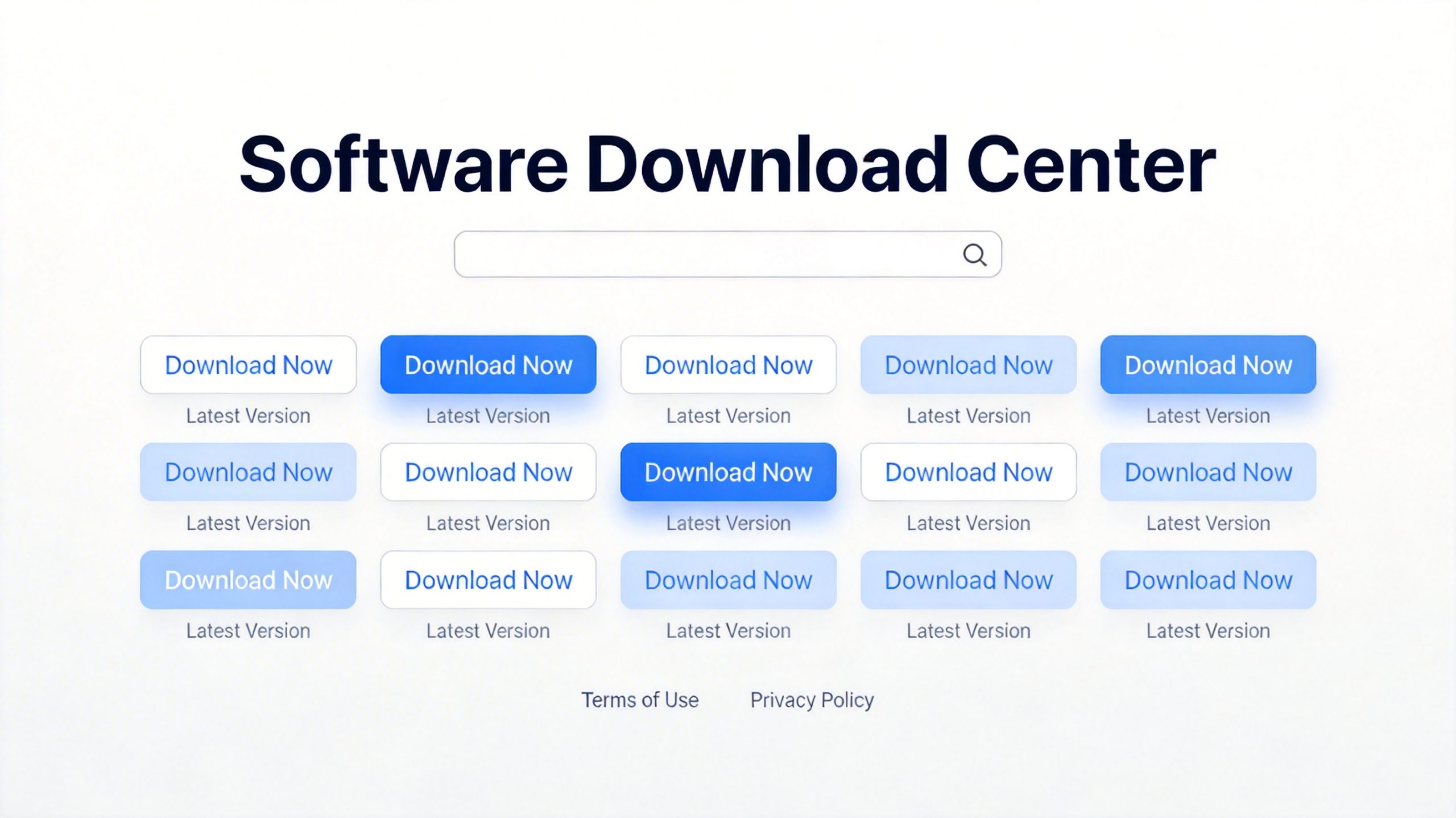The width and height of the screenshot is (1456, 818).
Task: Open the Terms of Use link
Action: point(640,700)
